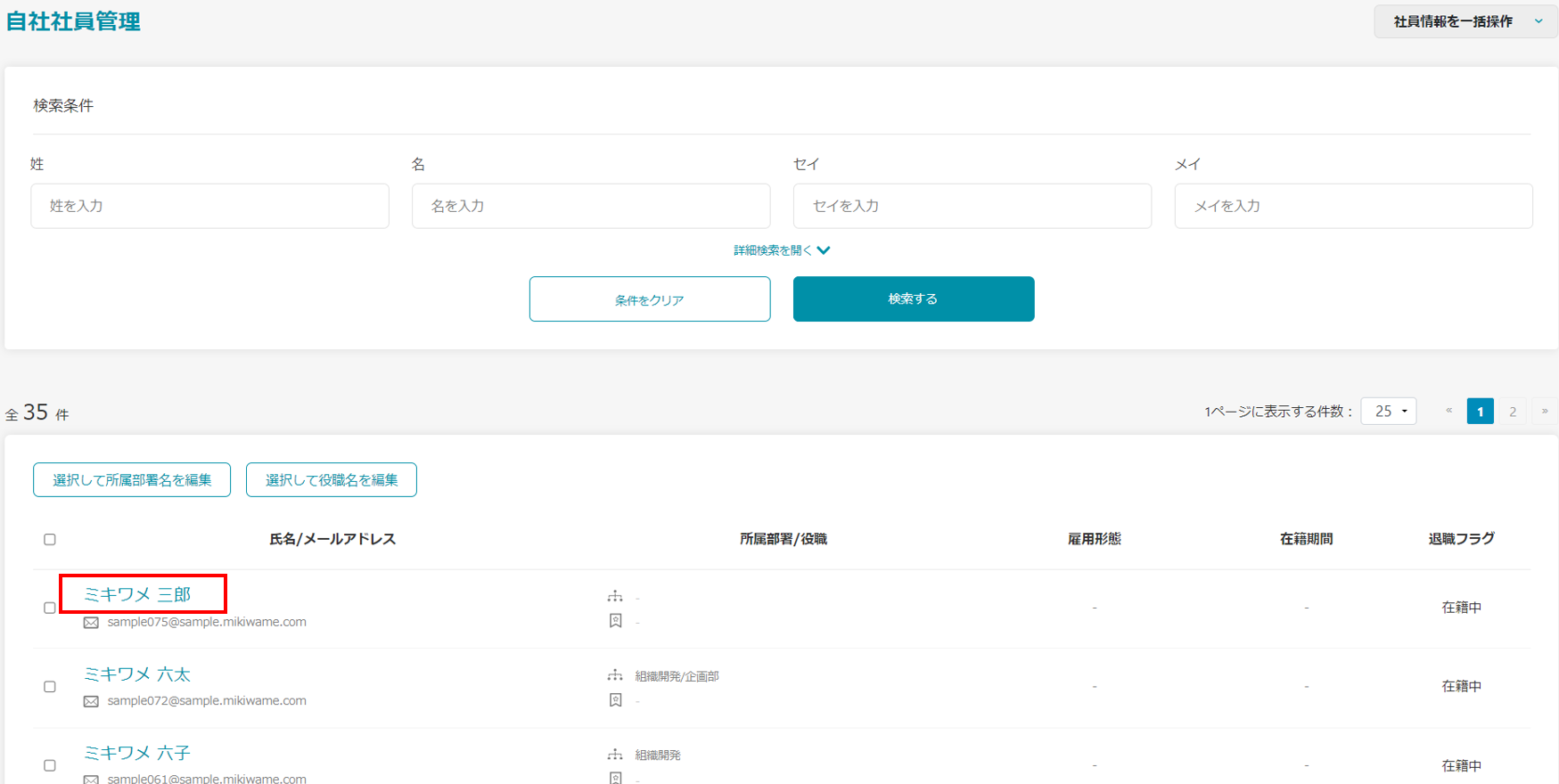This screenshot has width=1559, height=784.
Task: Click mail icon beside sample072 address
Action: (91, 701)
